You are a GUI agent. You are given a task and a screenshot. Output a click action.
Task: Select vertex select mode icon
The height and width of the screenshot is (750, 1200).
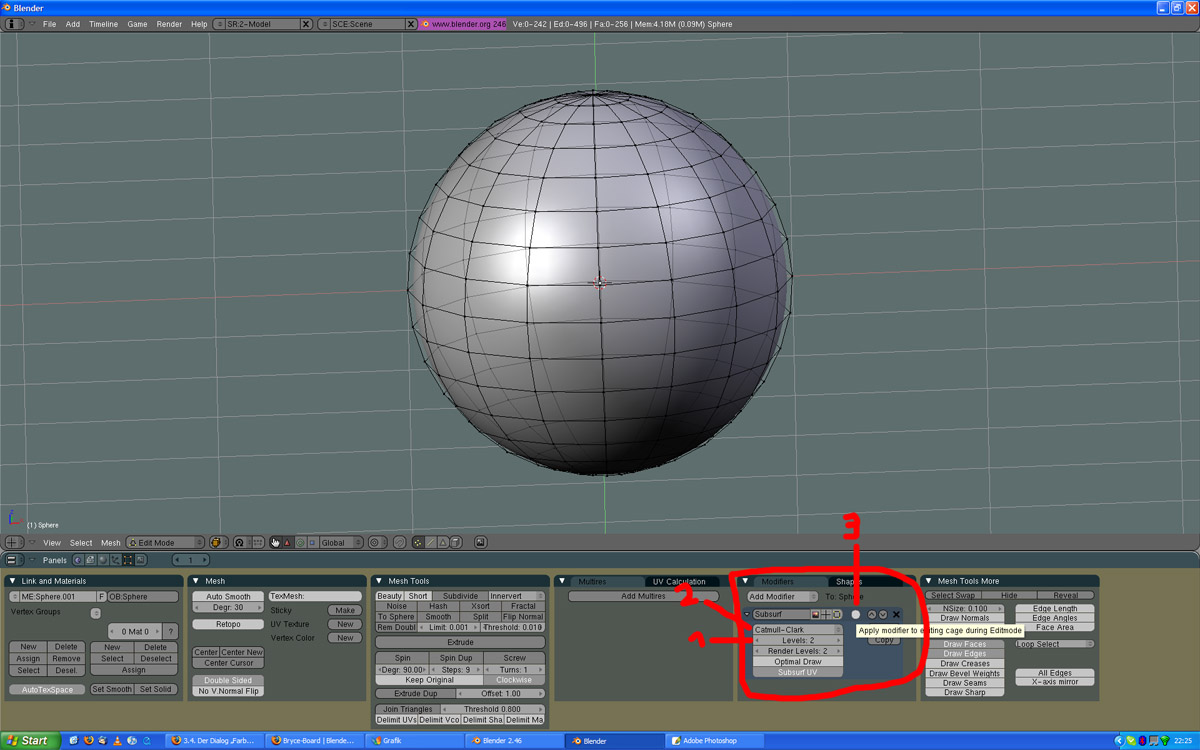pos(418,542)
